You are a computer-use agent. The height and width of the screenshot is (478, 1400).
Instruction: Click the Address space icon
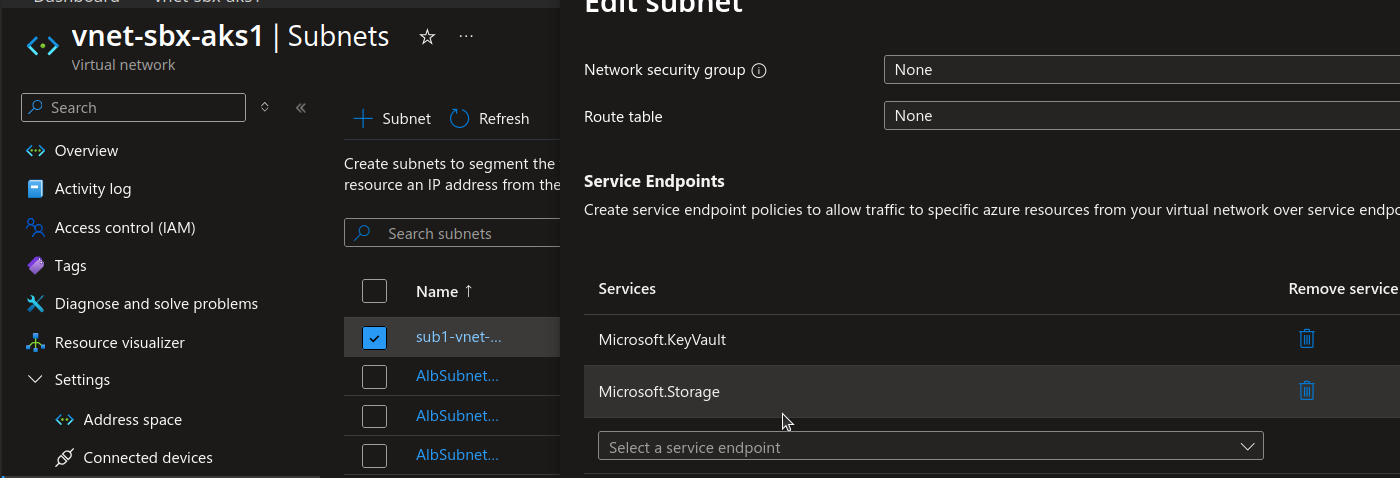[65, 420]
